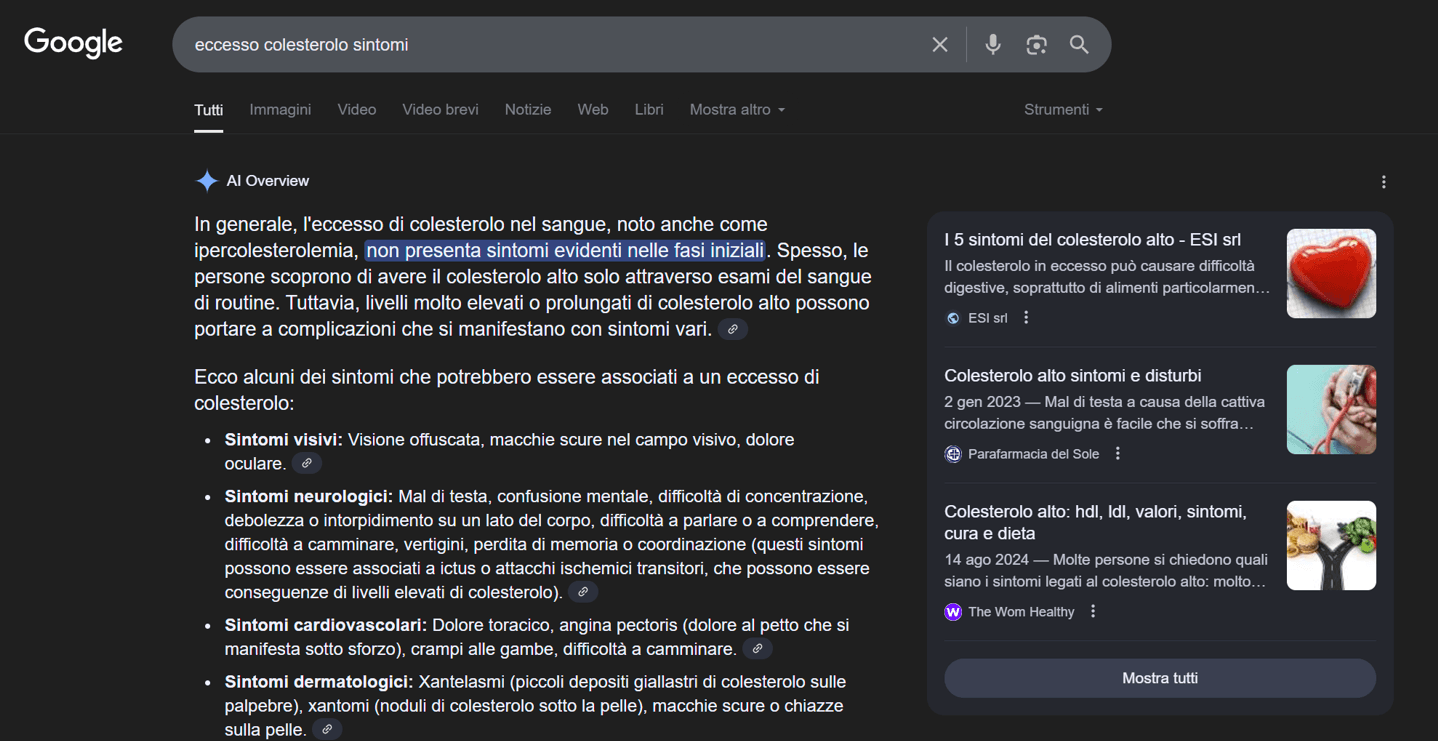Open 'Colesterolo alto sintomi e disturbi' result
The width and height of the screenshot is (1438, 741).
click(x=1072, y=376)
